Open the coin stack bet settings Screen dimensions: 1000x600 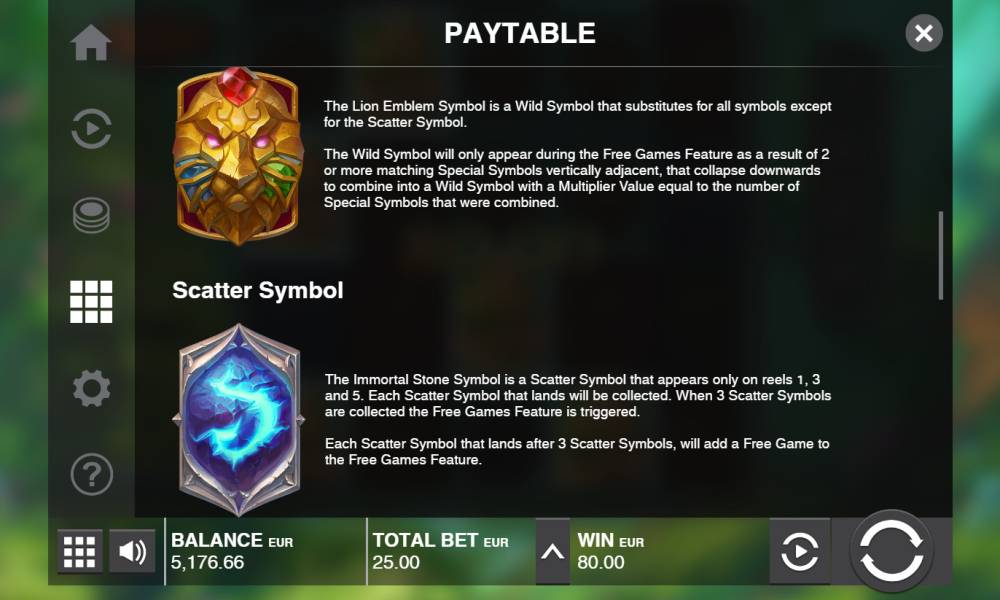91,215
